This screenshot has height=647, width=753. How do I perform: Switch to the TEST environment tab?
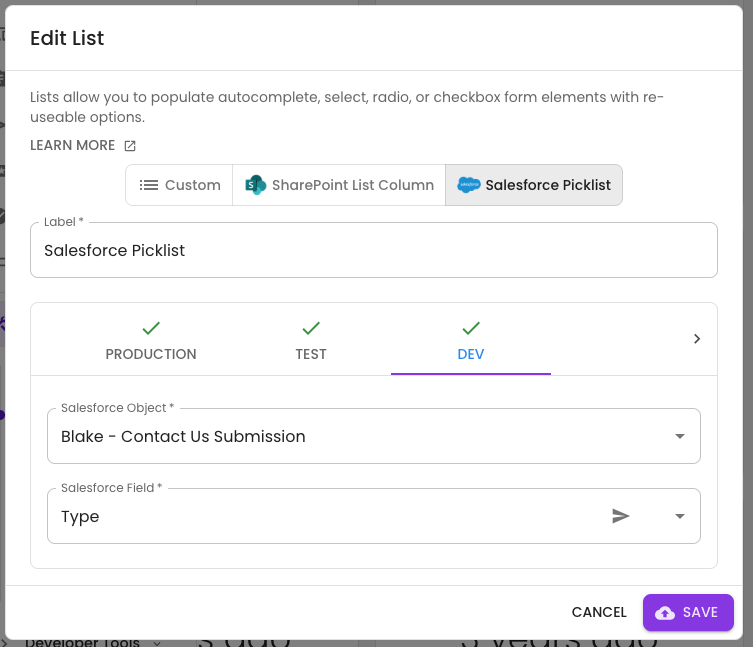(311, 339)
